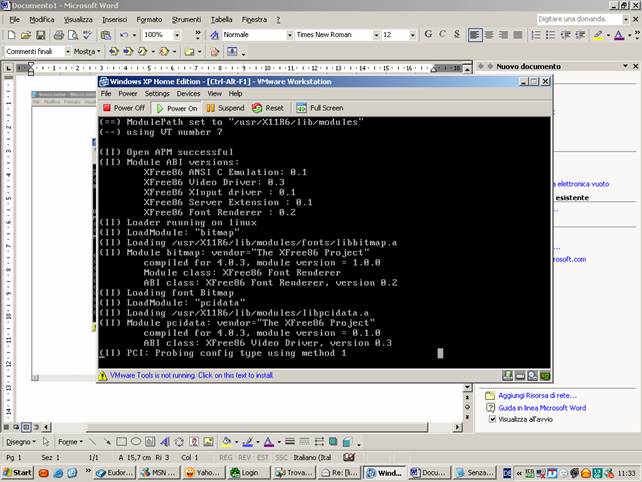Open Guida in linea Microsoft Word link
This screenshot has width=642, height=482.
pos(542,408)
